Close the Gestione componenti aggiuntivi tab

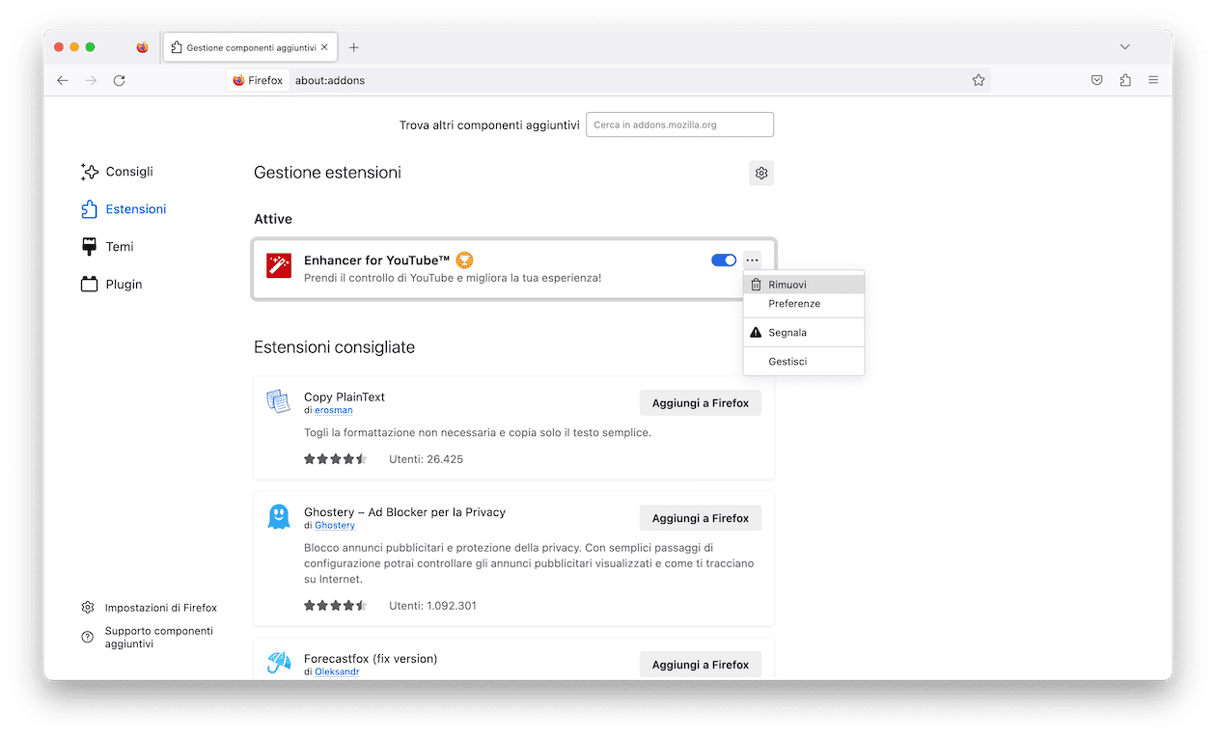point(324,47)
